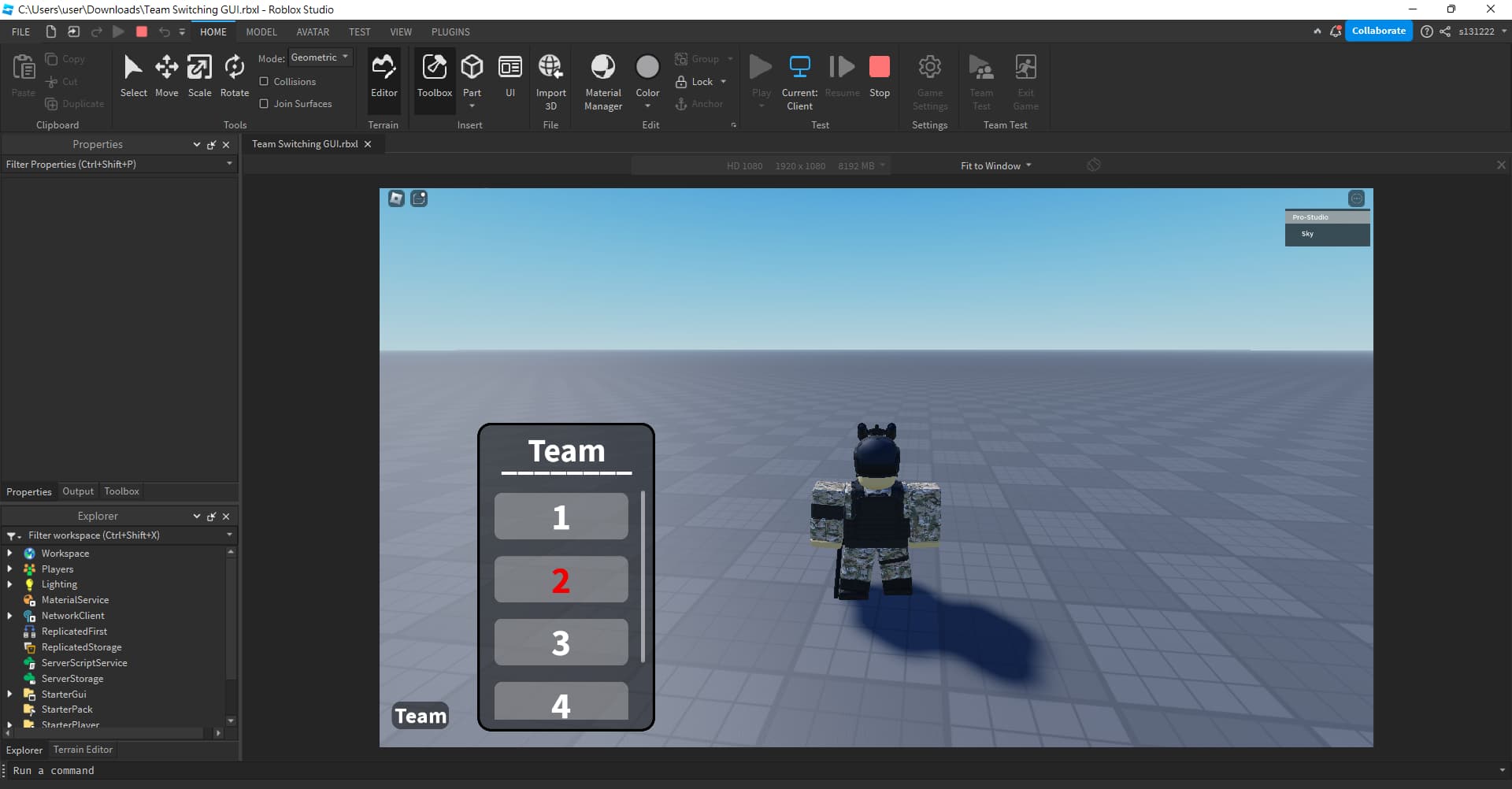Enable the Collisions option
The image size is (1512, 789).
pyautogui.click(x=265, y=81)
